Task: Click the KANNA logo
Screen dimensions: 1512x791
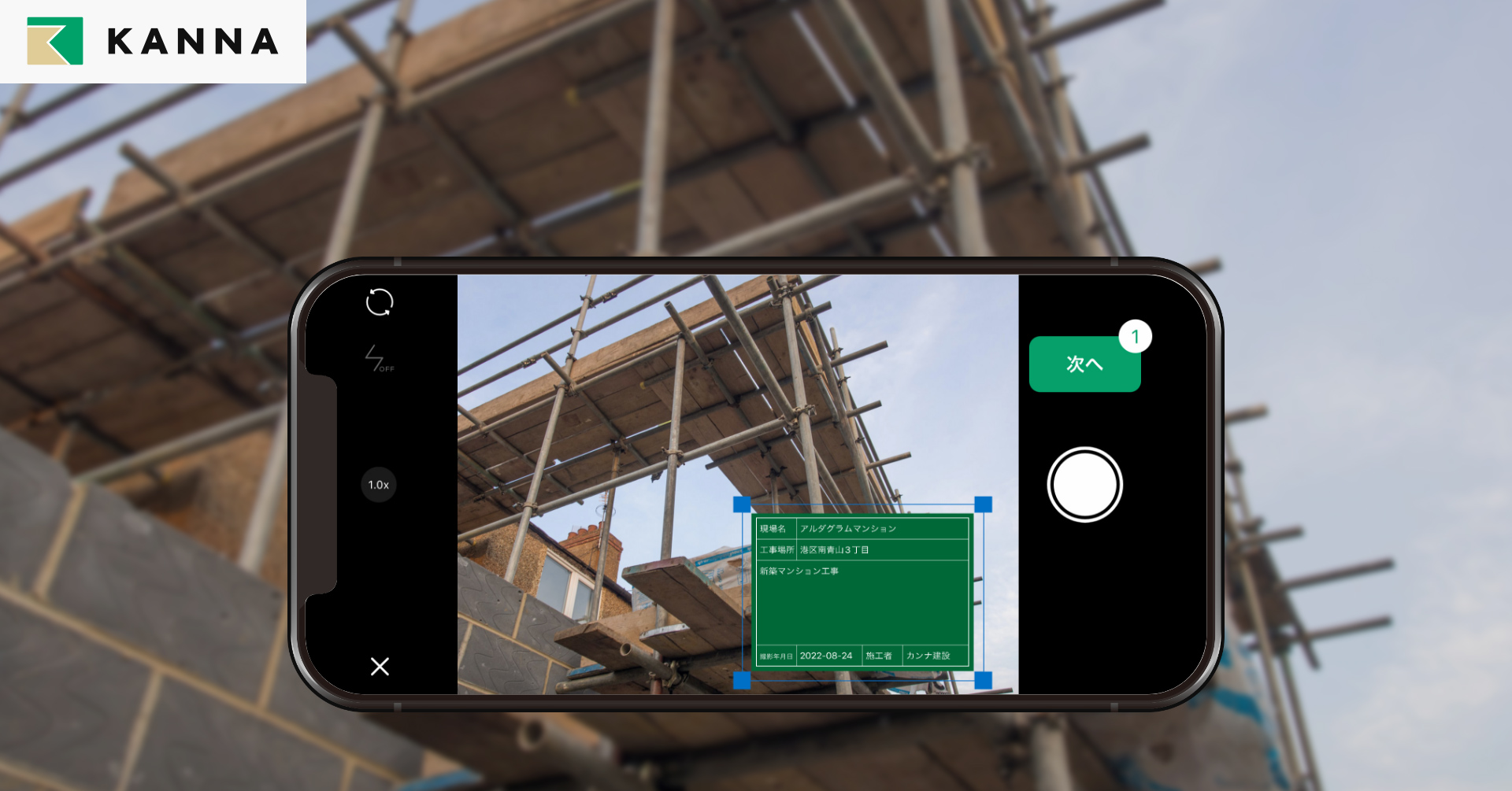Action: click(153, 41)
